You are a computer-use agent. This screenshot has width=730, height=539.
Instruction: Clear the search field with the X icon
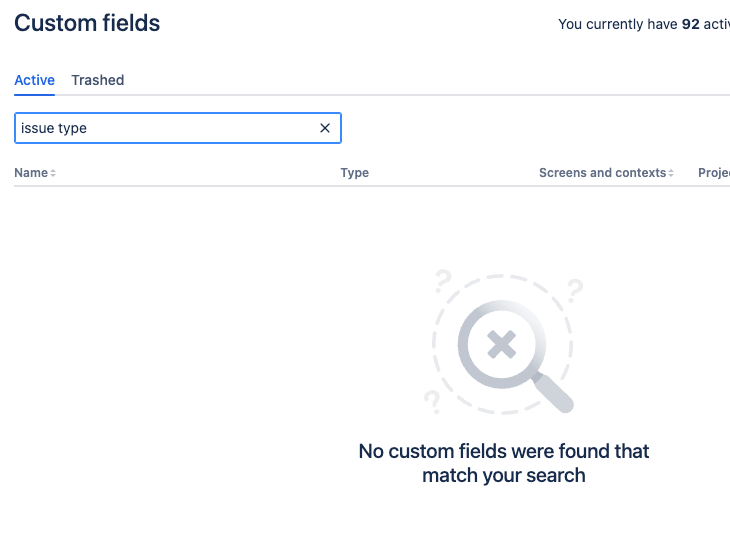click(x=325, y=128)
